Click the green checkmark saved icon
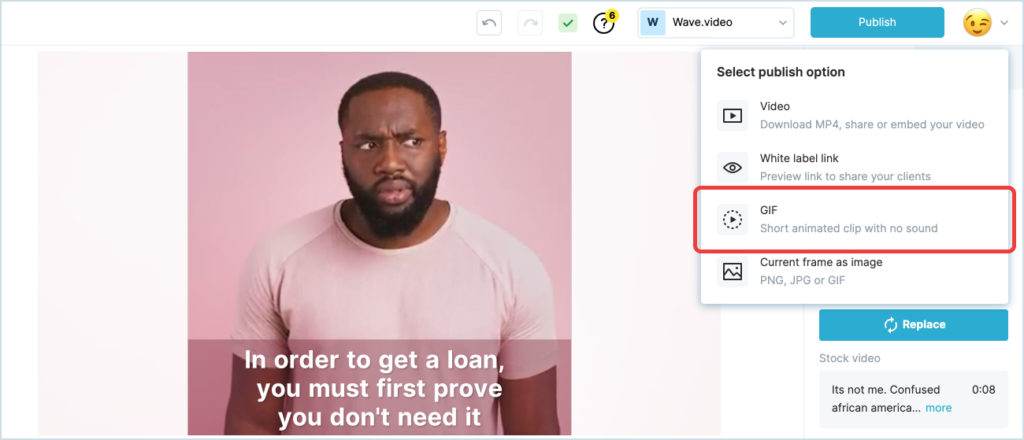Image resolution: width=1024 pixels, height=440 pixels. (568, 23)
